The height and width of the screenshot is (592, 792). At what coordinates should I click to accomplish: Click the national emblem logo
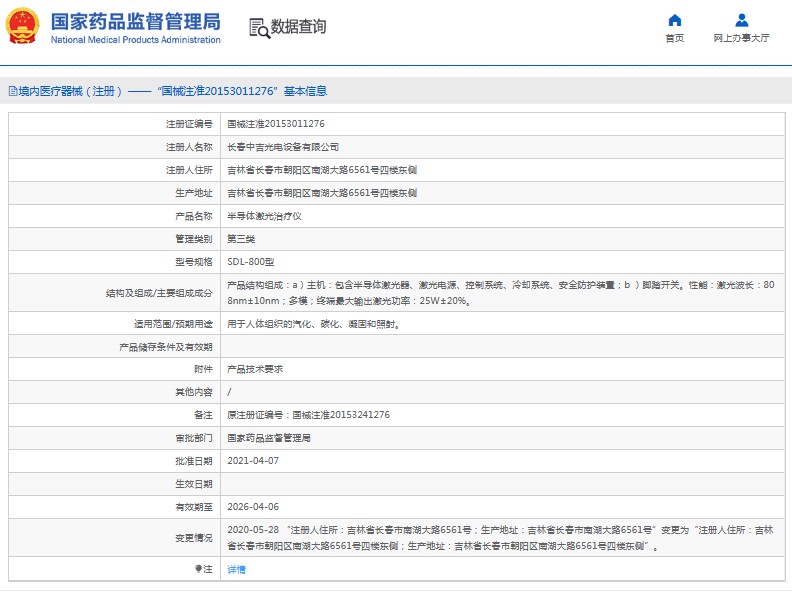(x=22, y=26)
